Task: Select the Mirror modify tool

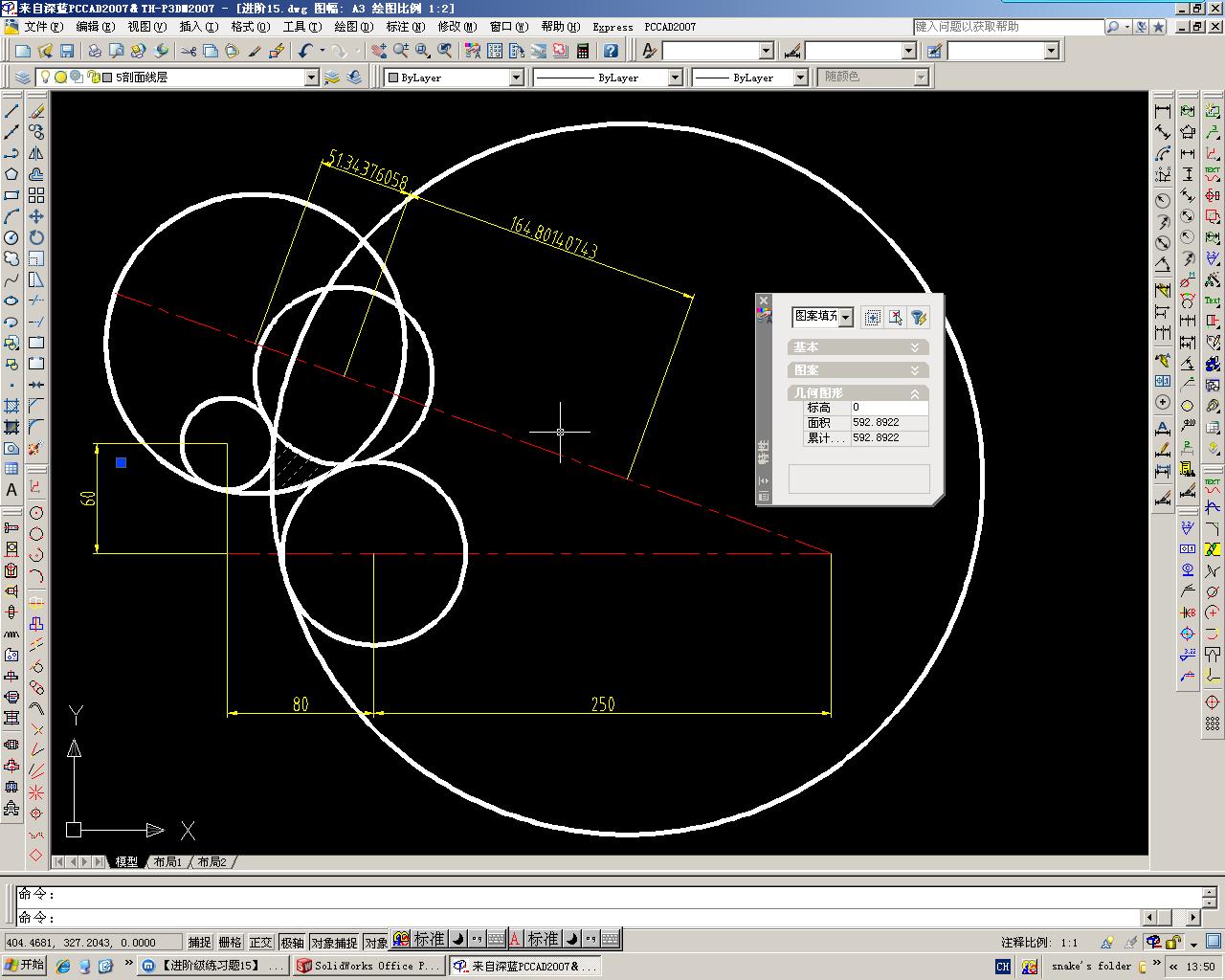Action: pyautogui.click(x=35, y=153)
